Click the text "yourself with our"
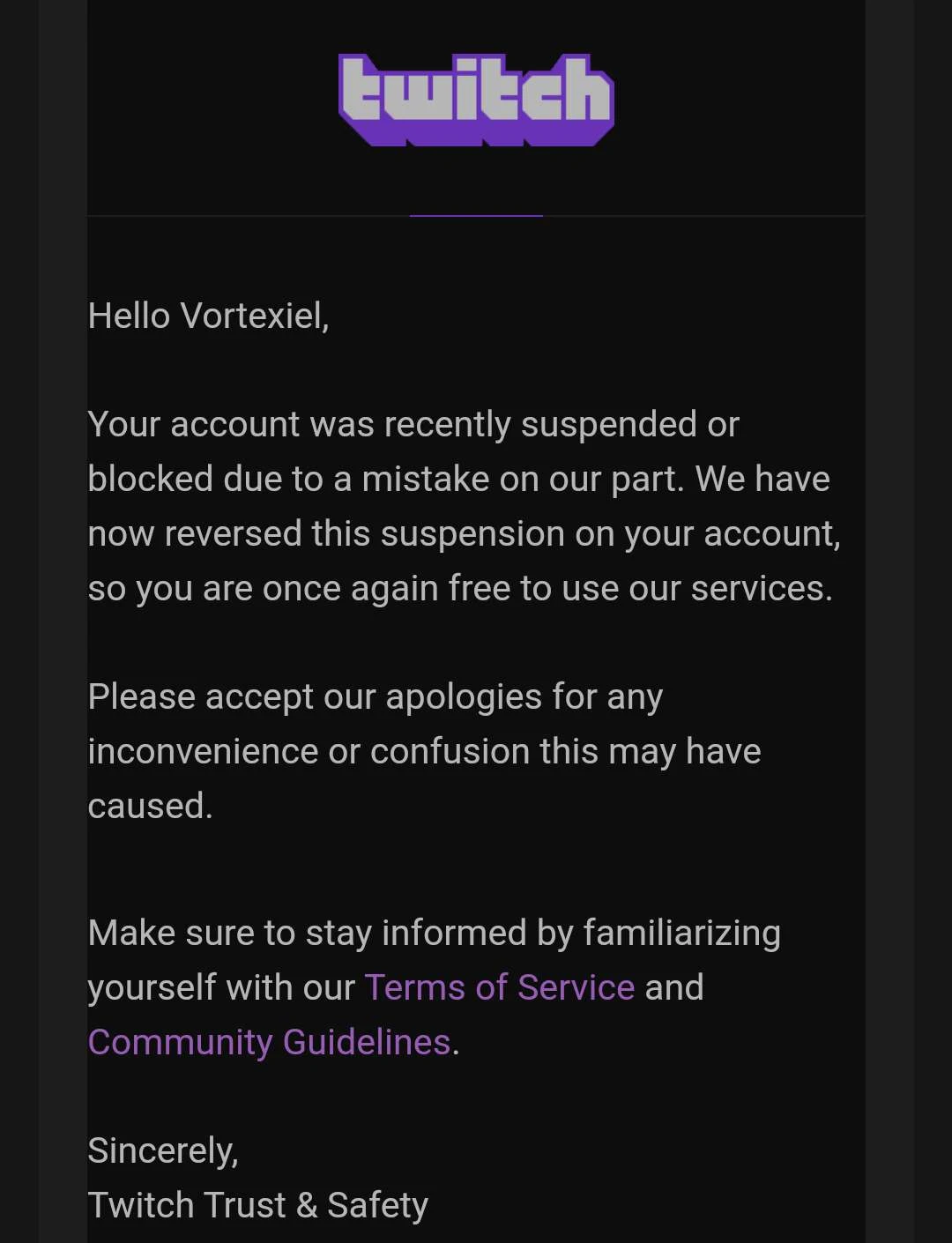The image size is (952, 1243). coord(221,987)
